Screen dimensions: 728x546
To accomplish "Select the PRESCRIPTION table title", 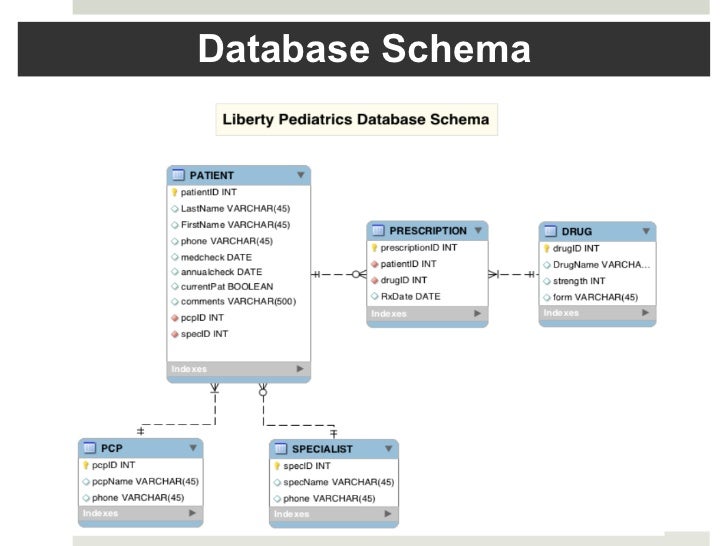I will point(428,231).
